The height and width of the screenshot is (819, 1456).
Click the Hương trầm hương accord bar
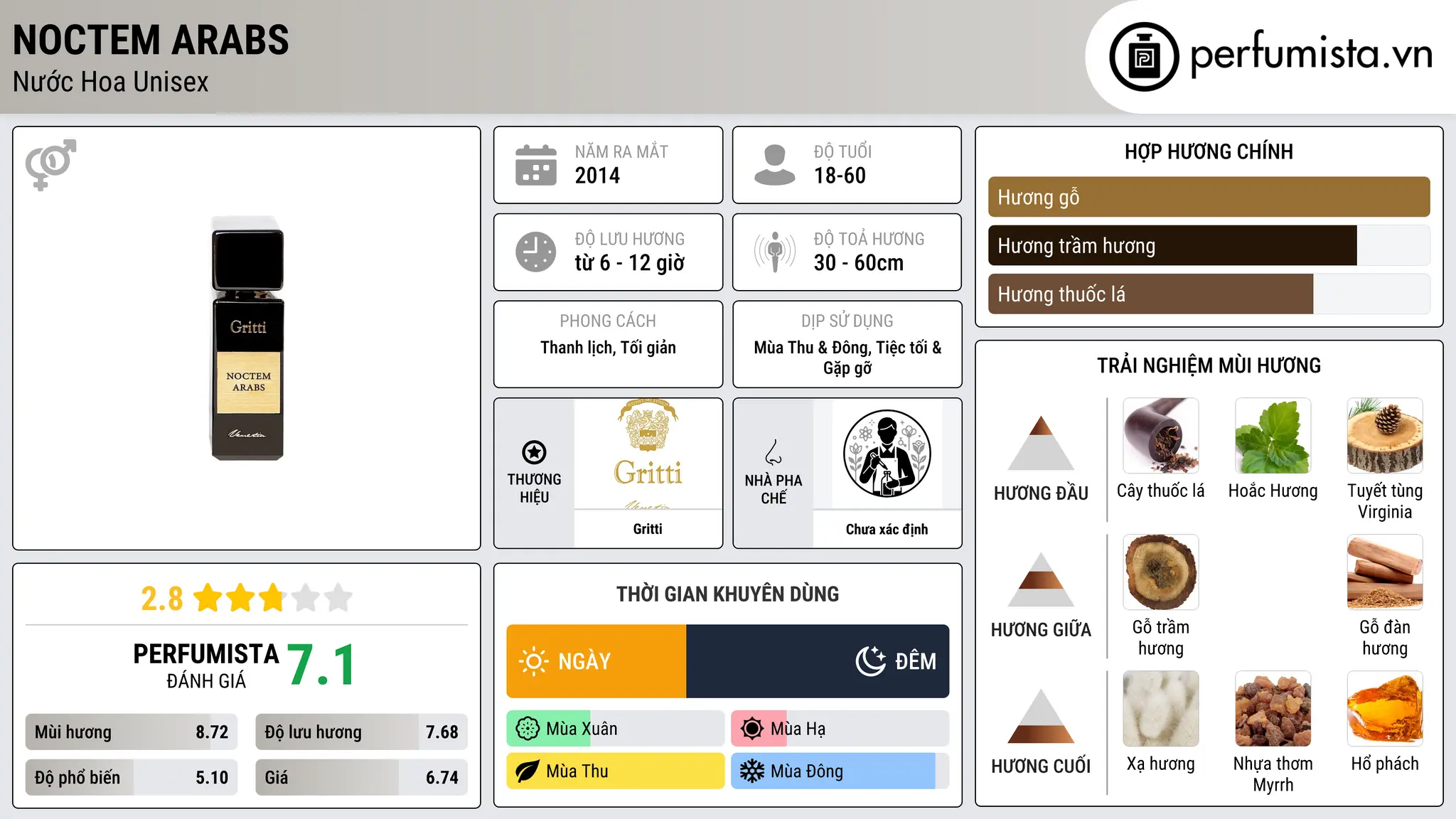[1209, 245]
